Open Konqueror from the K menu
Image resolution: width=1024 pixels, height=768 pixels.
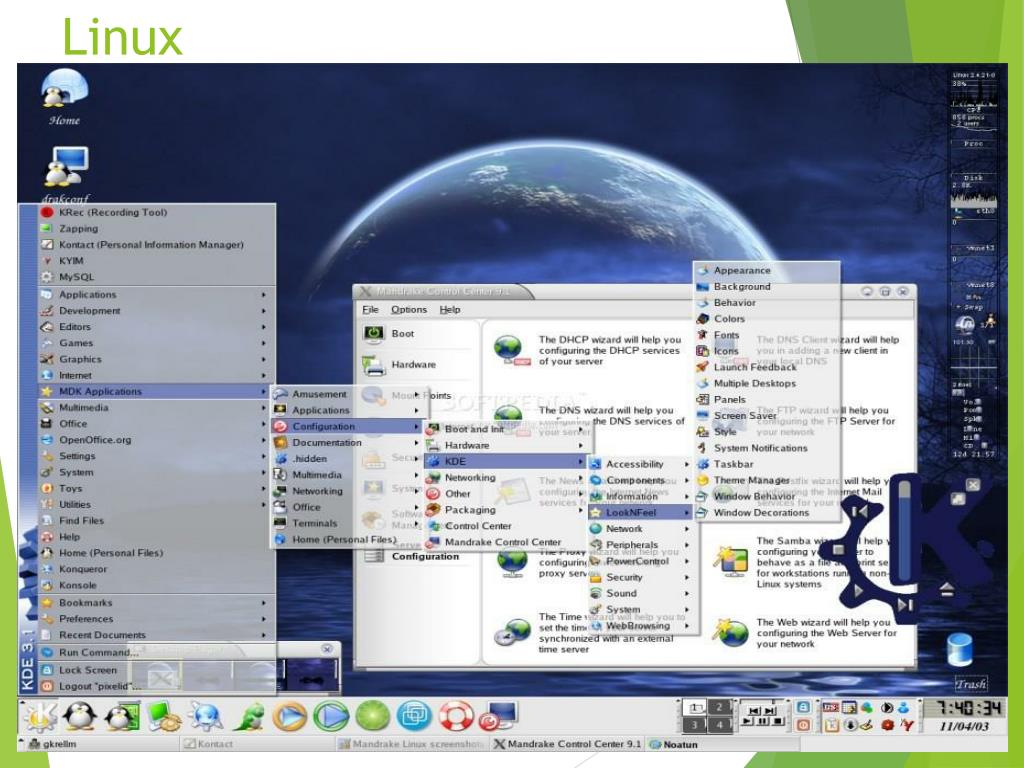(157, 569)
